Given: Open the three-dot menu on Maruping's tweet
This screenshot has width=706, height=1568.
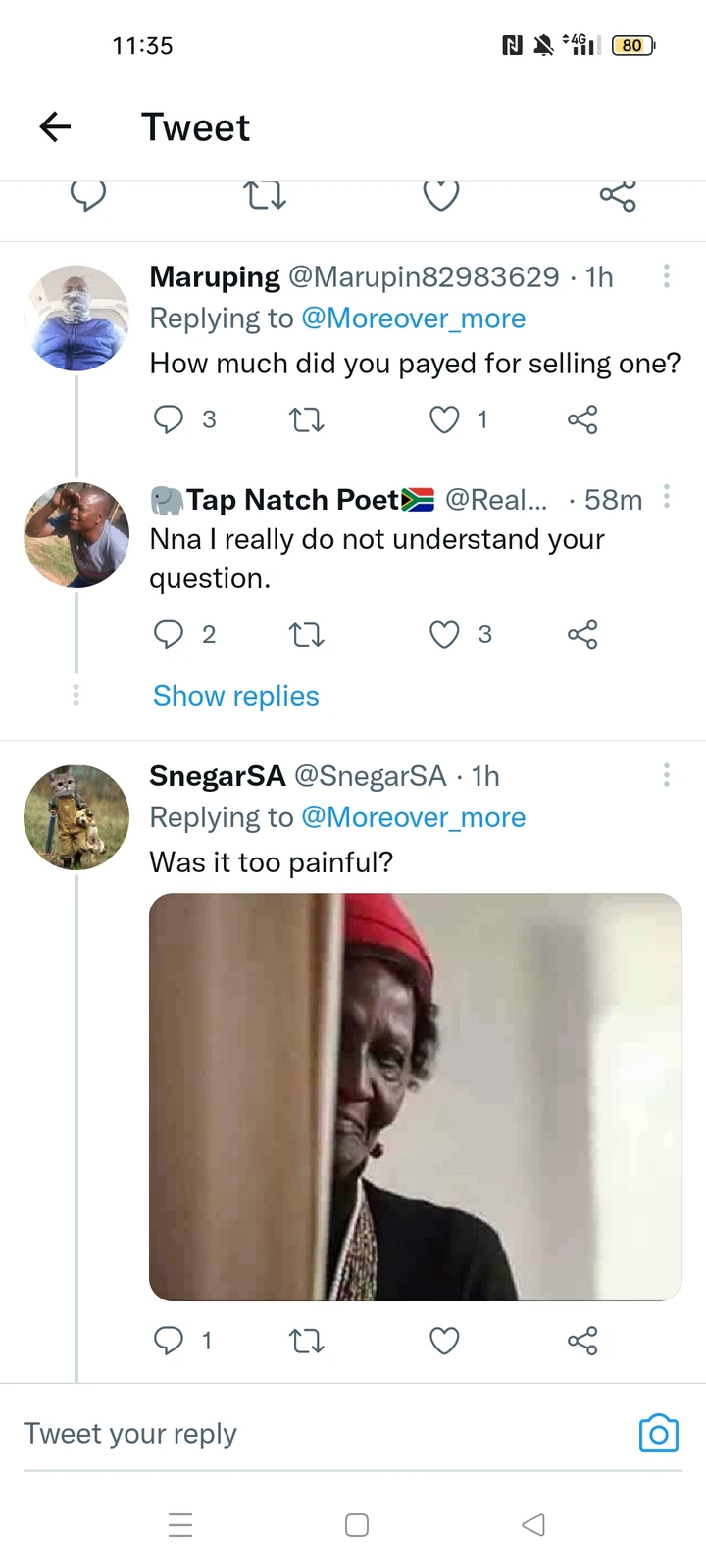Looking at the screenshot, I should click(667, 276).
